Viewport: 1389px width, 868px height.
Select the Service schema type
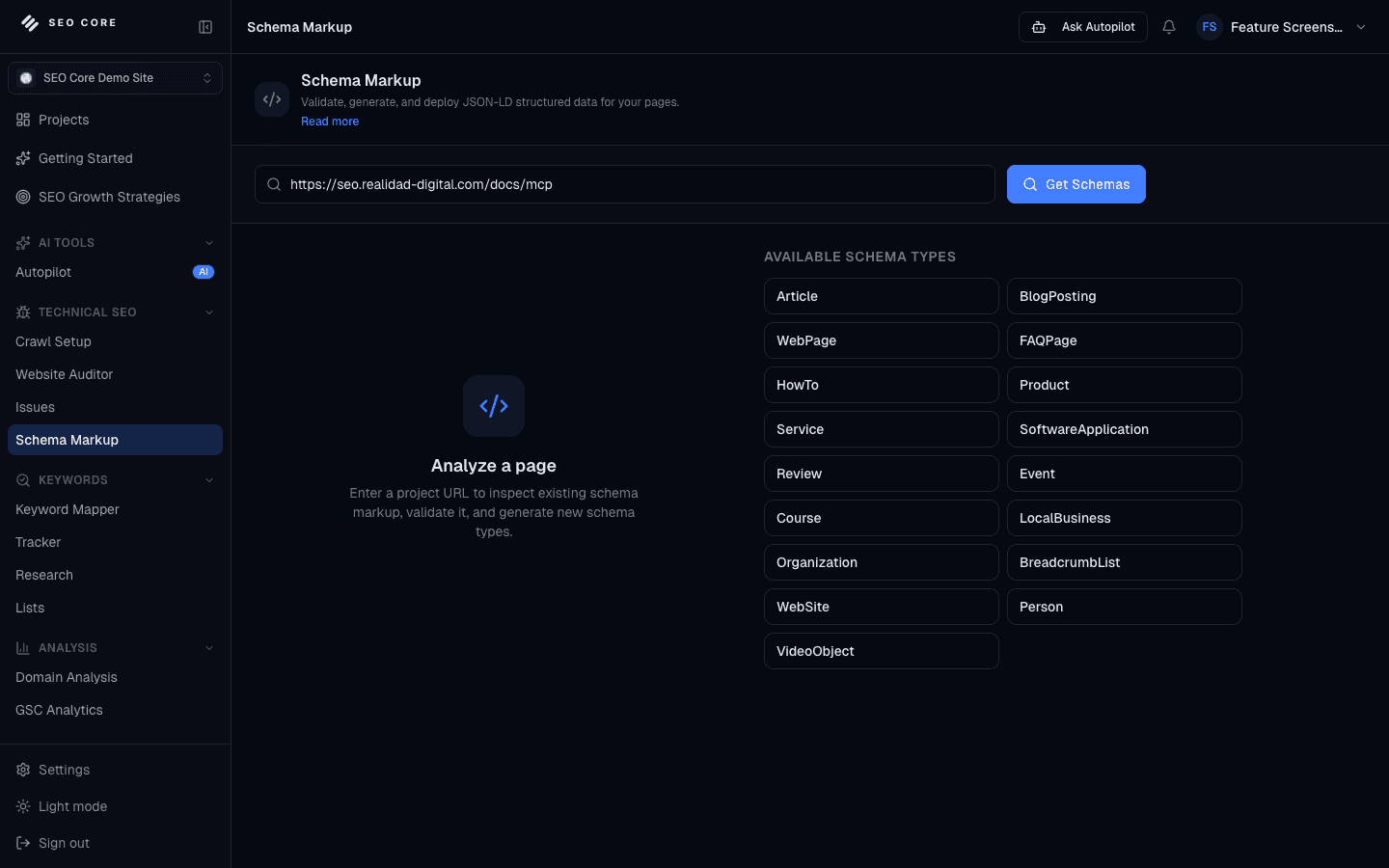coord(882,429)
